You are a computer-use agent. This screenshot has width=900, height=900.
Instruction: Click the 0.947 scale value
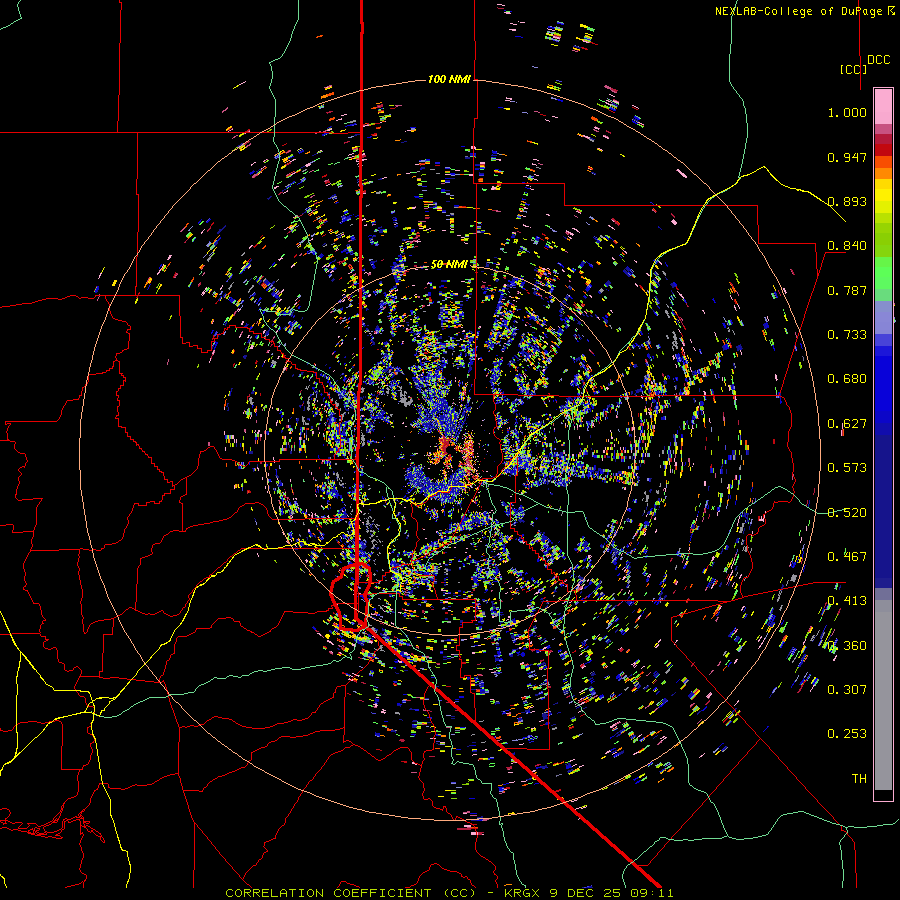[847, 157]
